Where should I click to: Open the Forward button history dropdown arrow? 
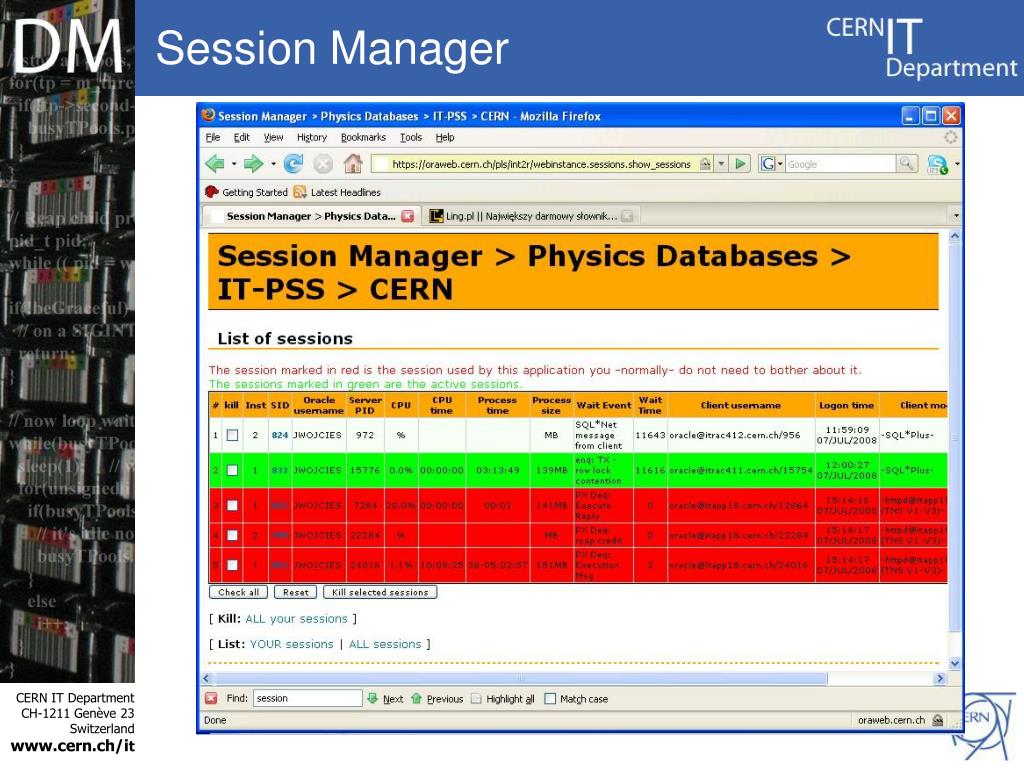click(x=273, y=164)
